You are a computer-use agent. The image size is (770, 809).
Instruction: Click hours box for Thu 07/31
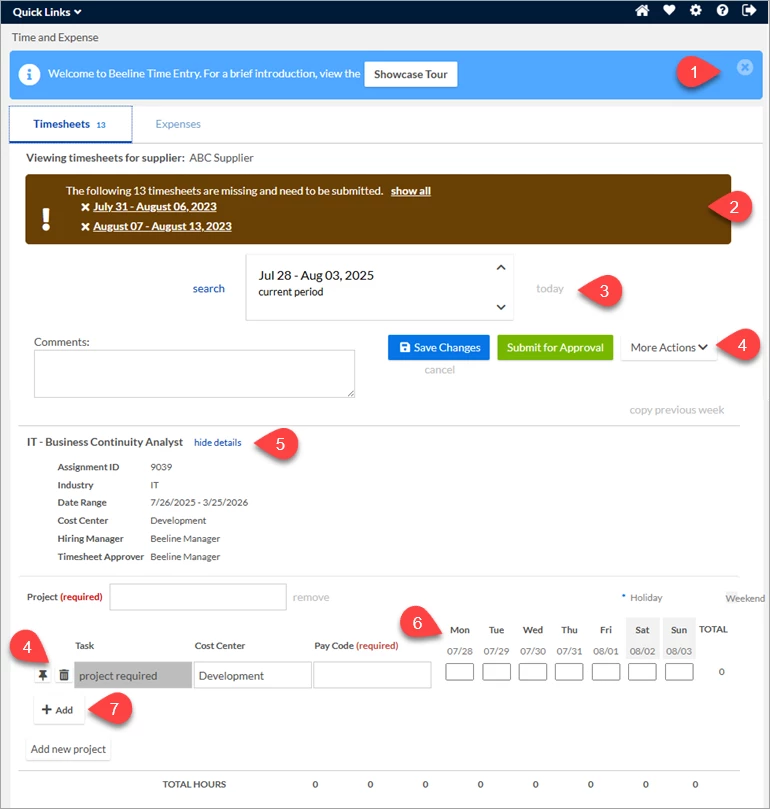tap(569, 672)
